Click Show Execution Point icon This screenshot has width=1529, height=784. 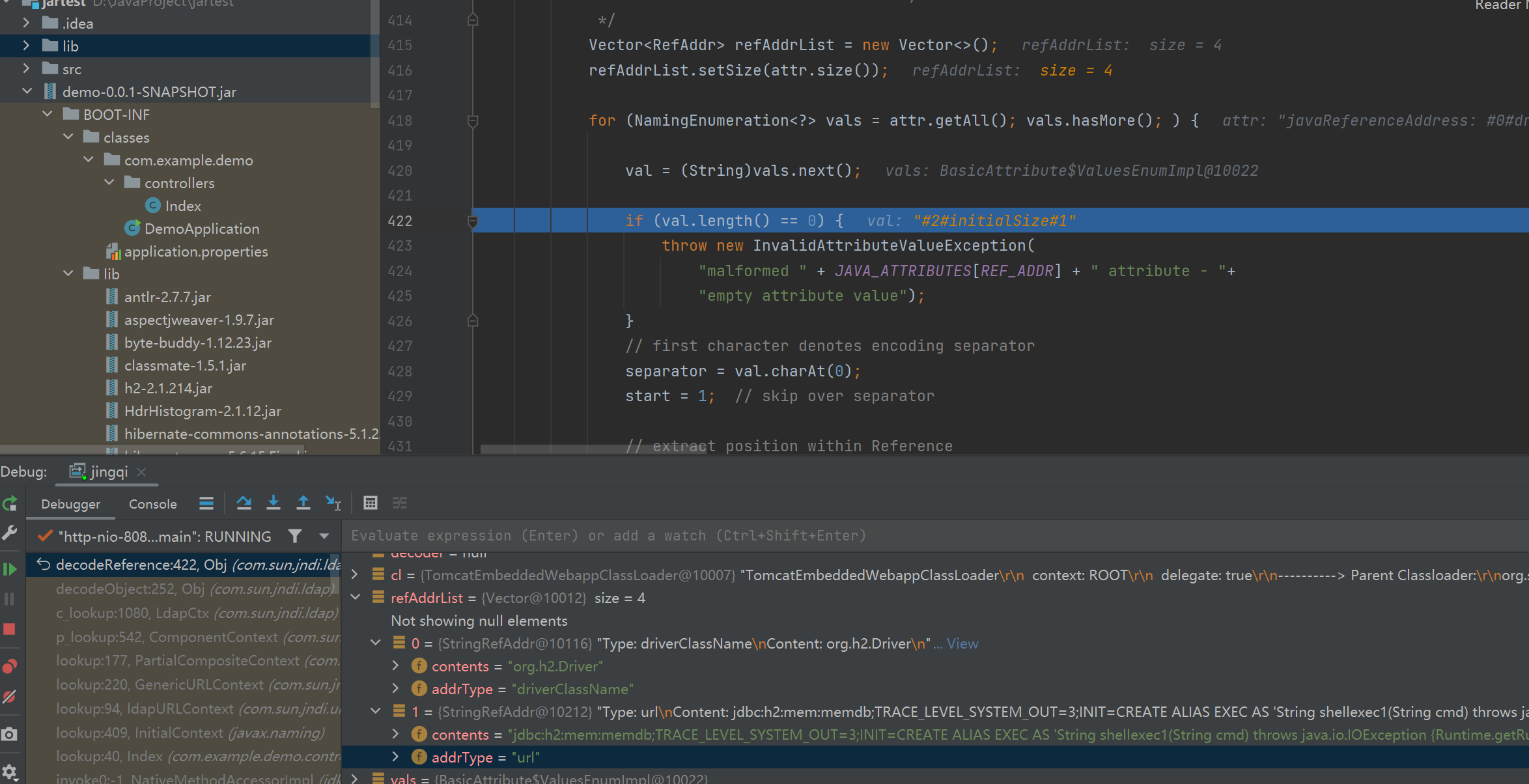pos(206,503)
